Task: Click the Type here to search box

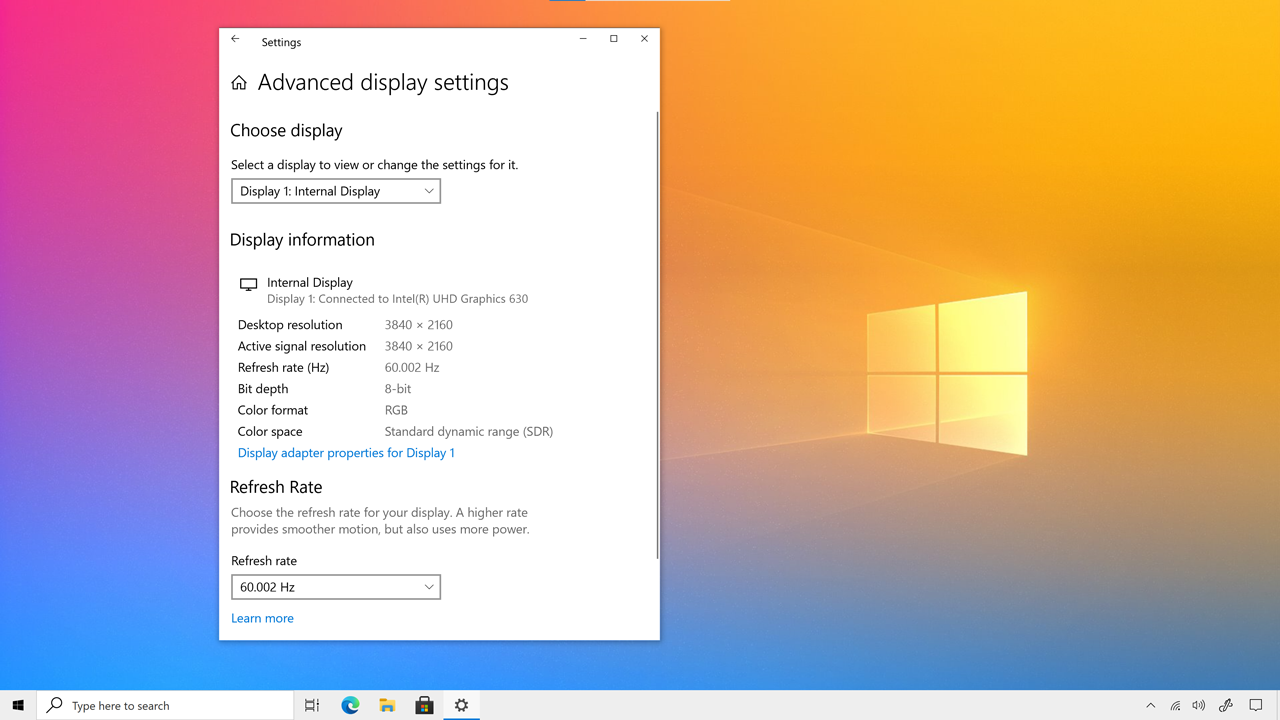Action: 165,705
